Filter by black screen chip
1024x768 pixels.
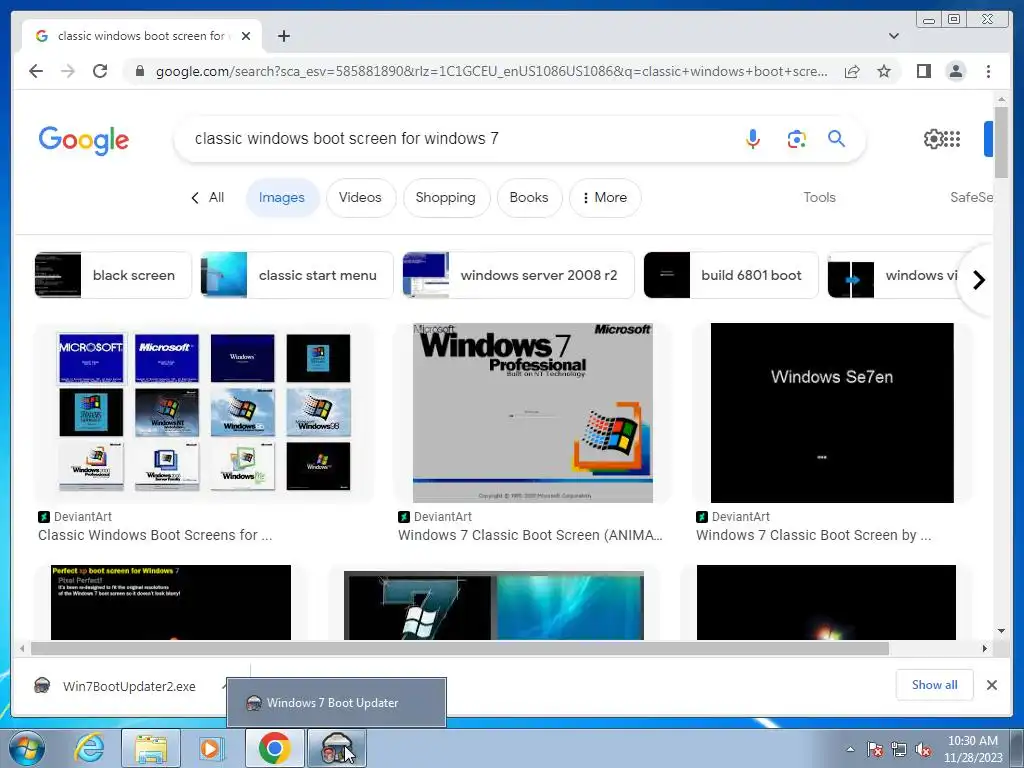click(x=113, y=275)
